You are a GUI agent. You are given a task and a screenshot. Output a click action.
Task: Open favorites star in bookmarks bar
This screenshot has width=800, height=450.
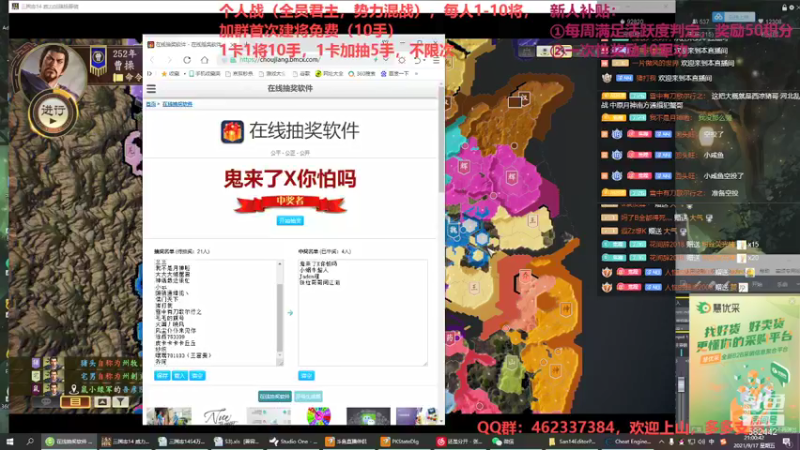pos(164,74)
